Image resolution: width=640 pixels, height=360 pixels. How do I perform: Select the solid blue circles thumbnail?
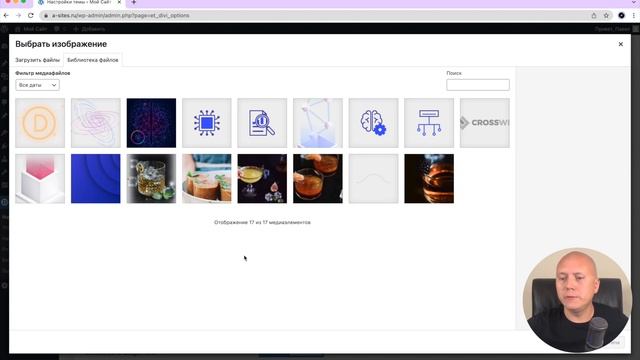(96, 178)
